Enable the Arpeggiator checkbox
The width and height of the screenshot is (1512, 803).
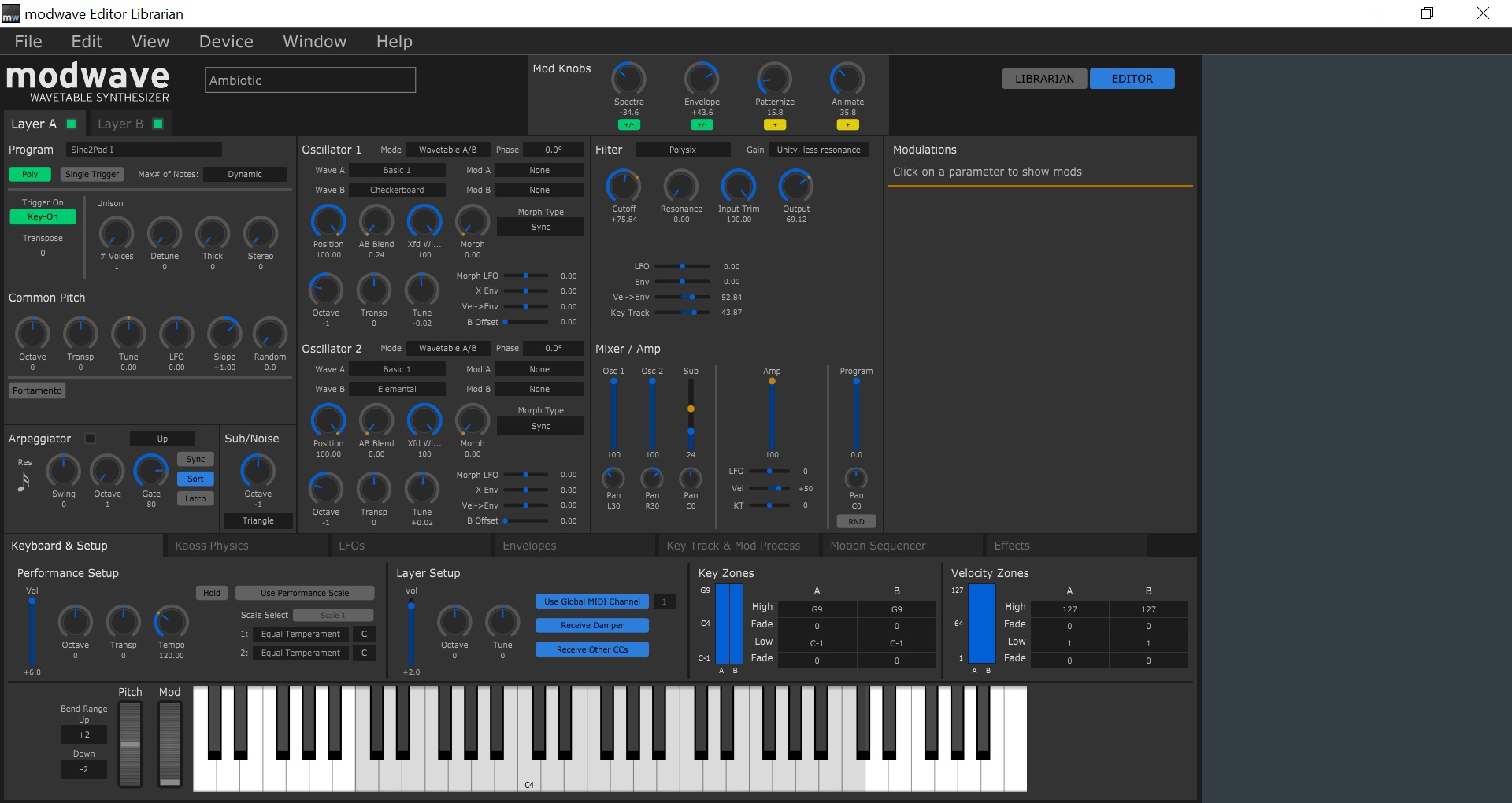[91, 439]
